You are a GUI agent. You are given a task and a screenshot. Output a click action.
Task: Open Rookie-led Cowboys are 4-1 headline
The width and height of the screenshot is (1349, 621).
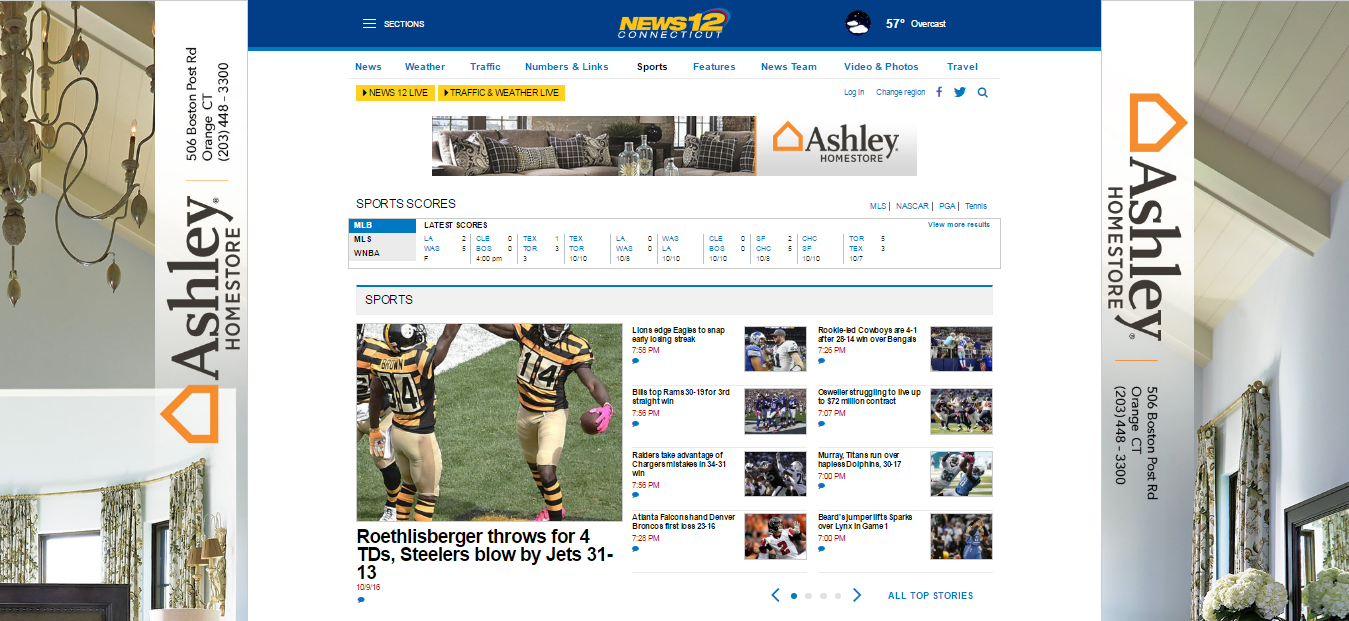(x=867, y=335)
